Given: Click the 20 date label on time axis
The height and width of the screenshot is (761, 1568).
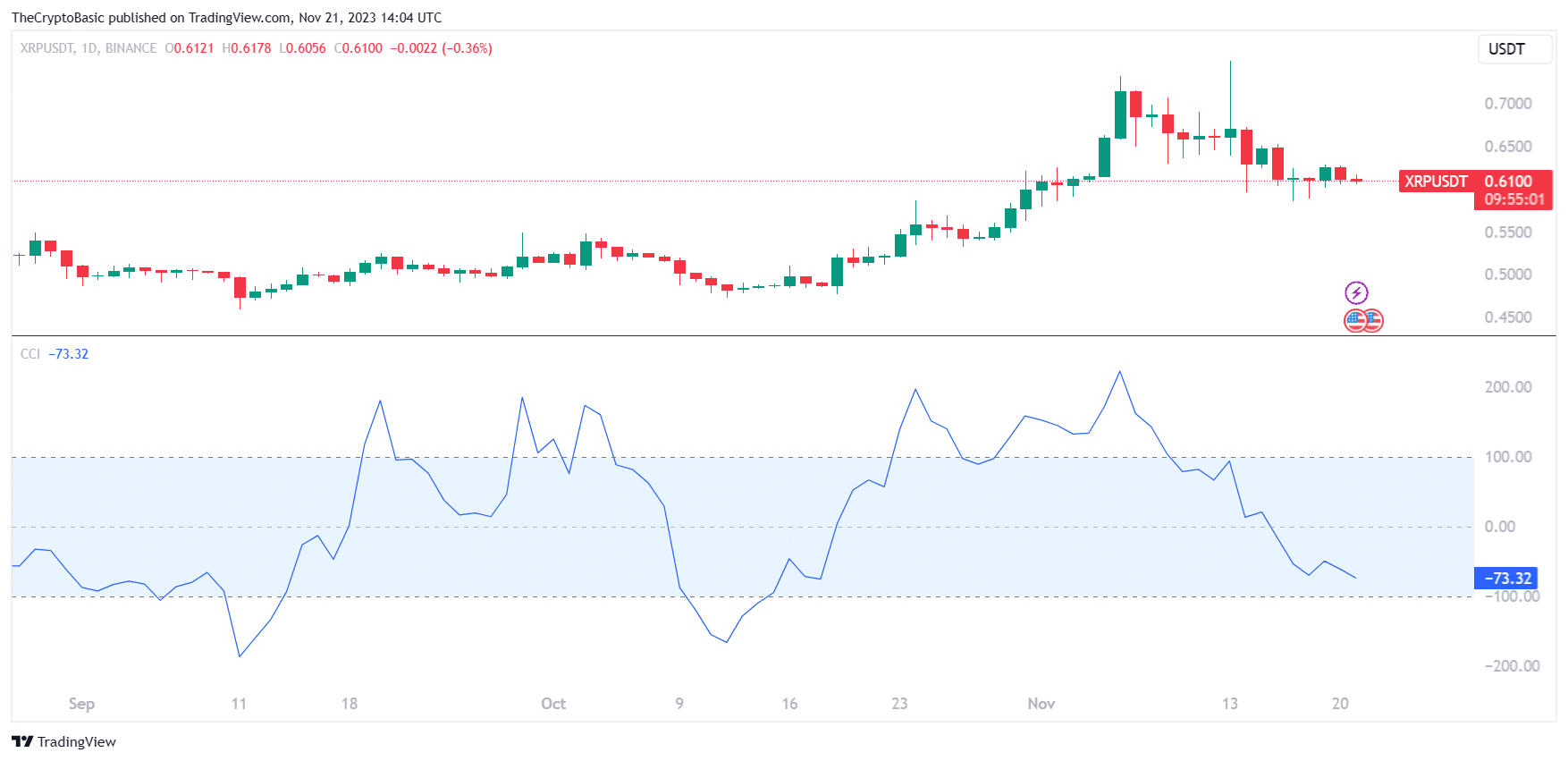Looking at the screenshot, I should [1340, 704].
